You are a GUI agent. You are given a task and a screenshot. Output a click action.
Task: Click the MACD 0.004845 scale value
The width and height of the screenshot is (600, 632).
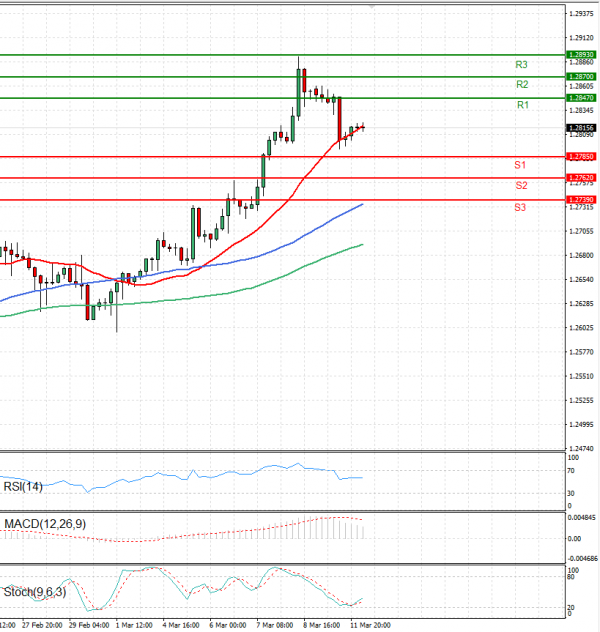pos(581,518)
